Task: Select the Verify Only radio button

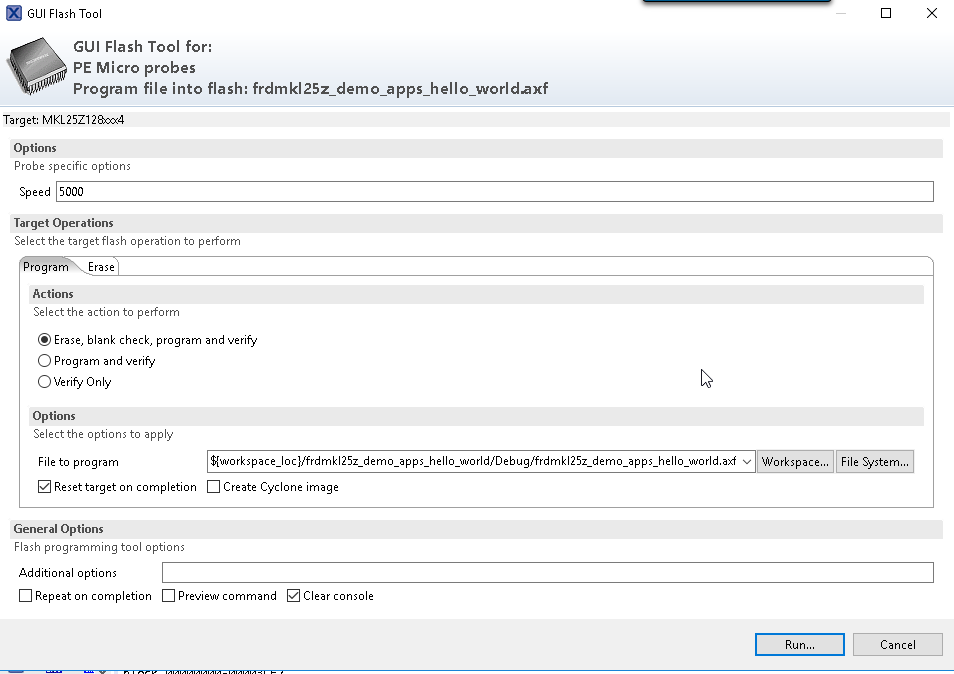Action: point(44,382)
